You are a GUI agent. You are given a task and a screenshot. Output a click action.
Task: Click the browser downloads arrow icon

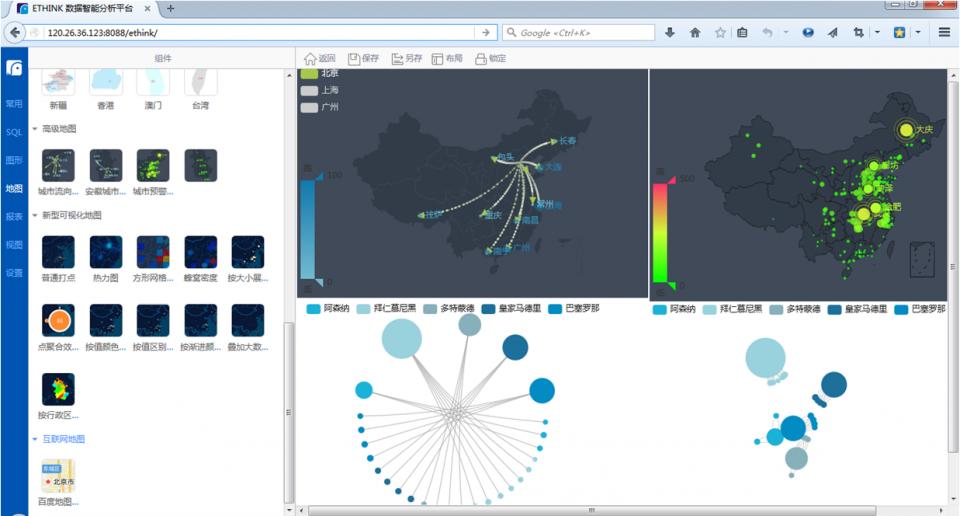[670, 32]
